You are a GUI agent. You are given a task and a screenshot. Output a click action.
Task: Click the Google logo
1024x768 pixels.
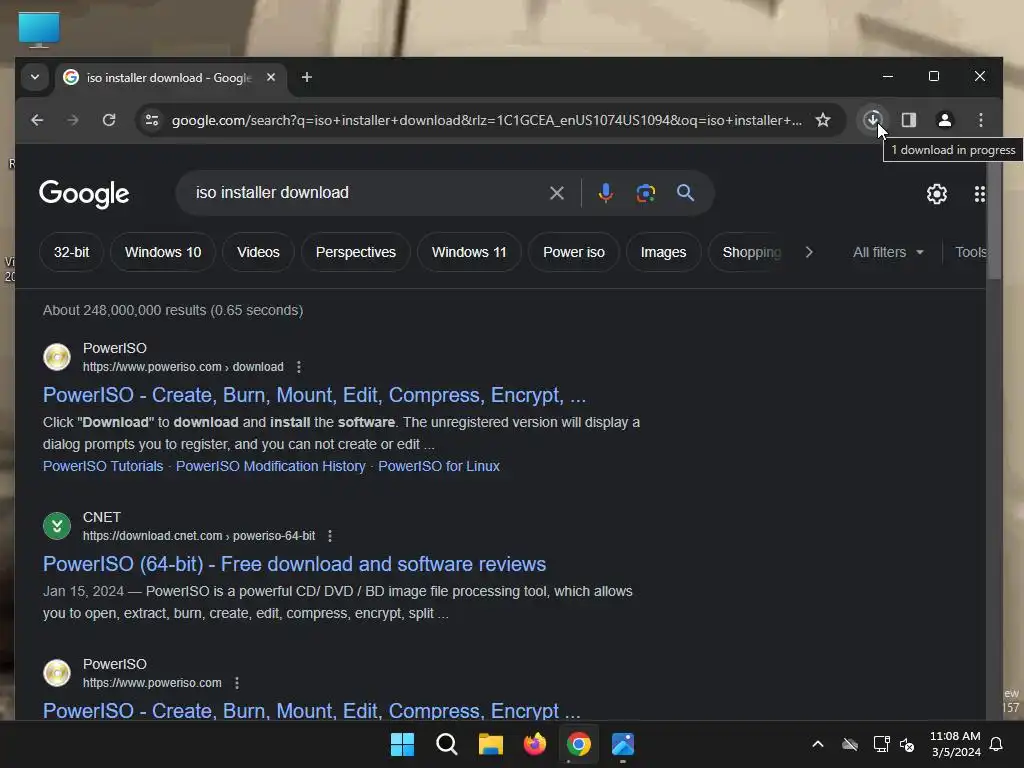(x=84, y=194)
